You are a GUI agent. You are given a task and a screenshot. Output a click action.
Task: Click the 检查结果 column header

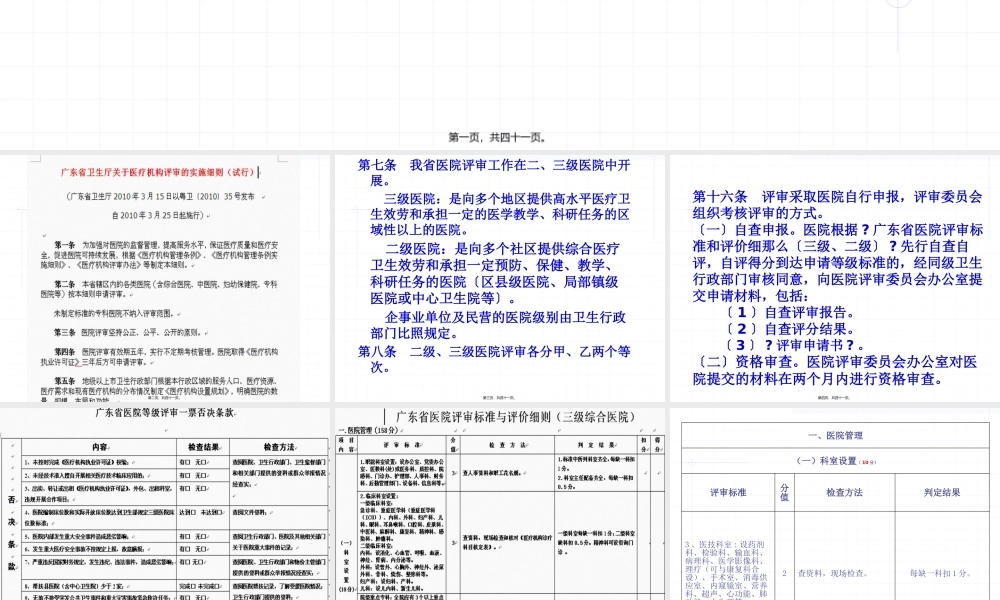[x=197, y=447]
